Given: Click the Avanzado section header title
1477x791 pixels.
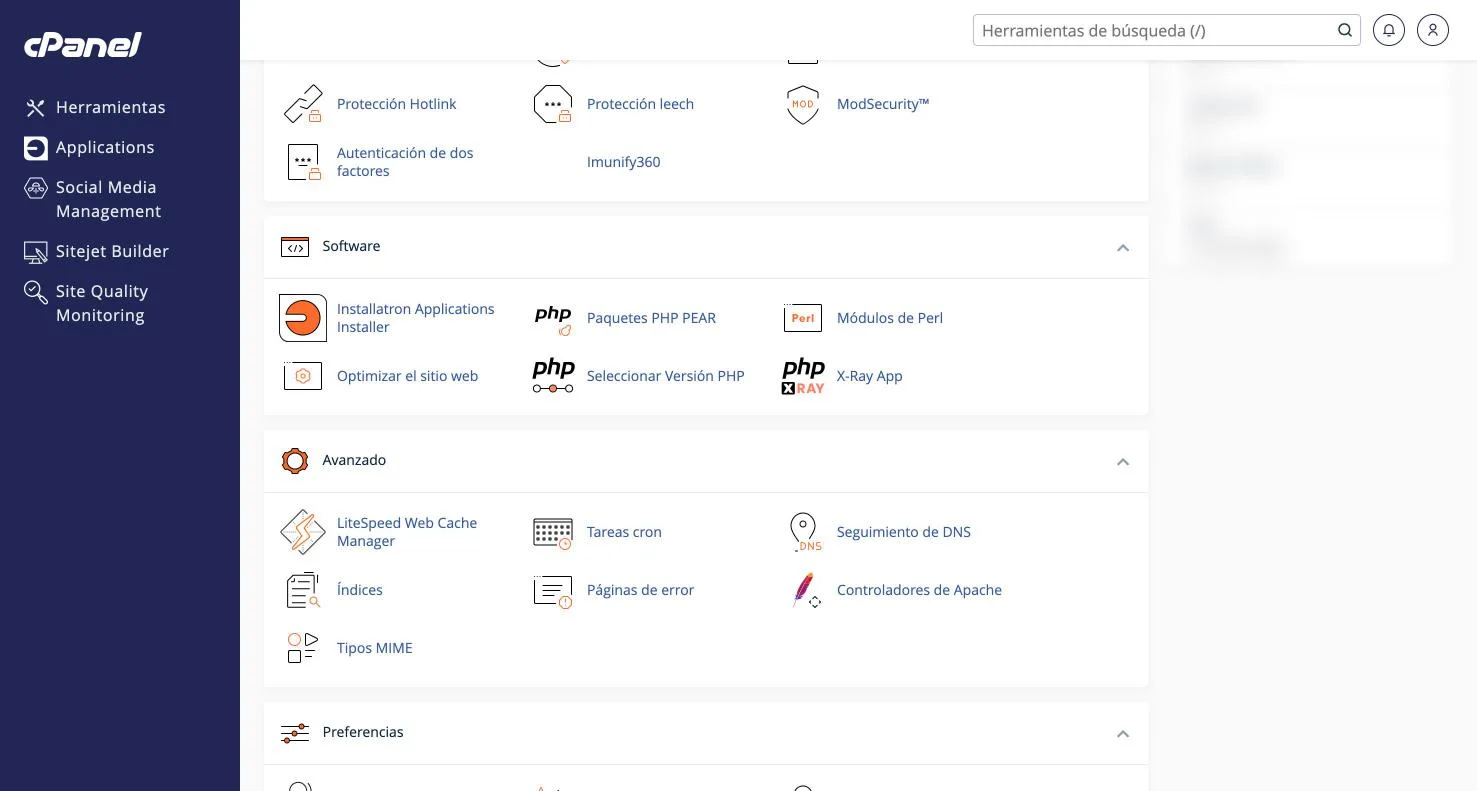Looking at the screenshot, I should click(x=354, y=460).
